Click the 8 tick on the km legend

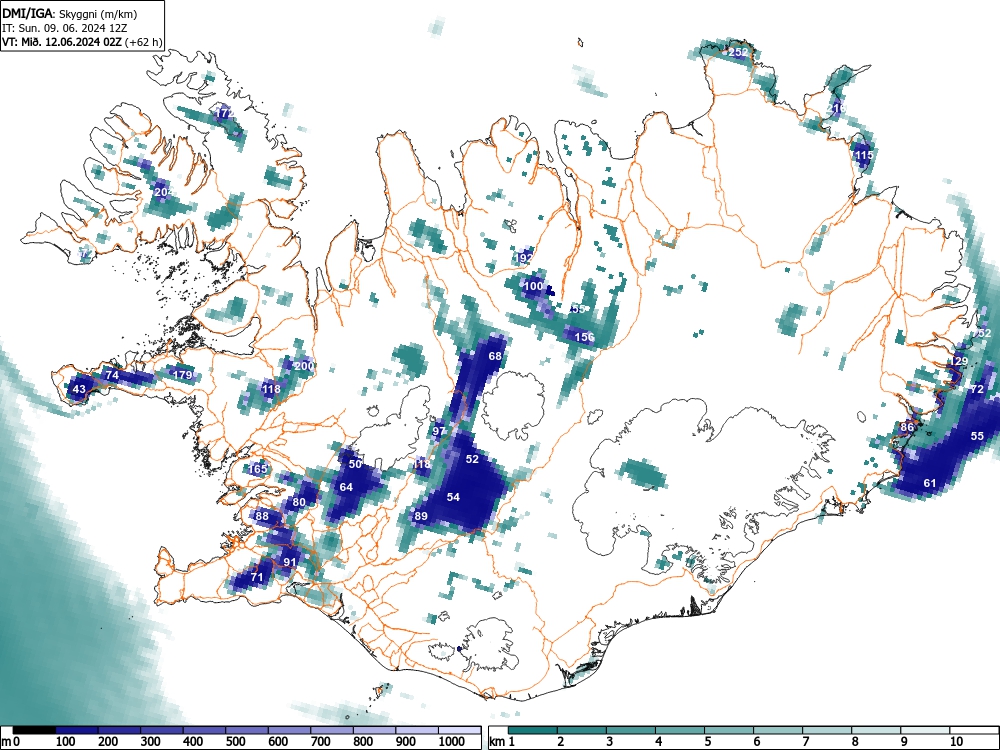point(855,742)
